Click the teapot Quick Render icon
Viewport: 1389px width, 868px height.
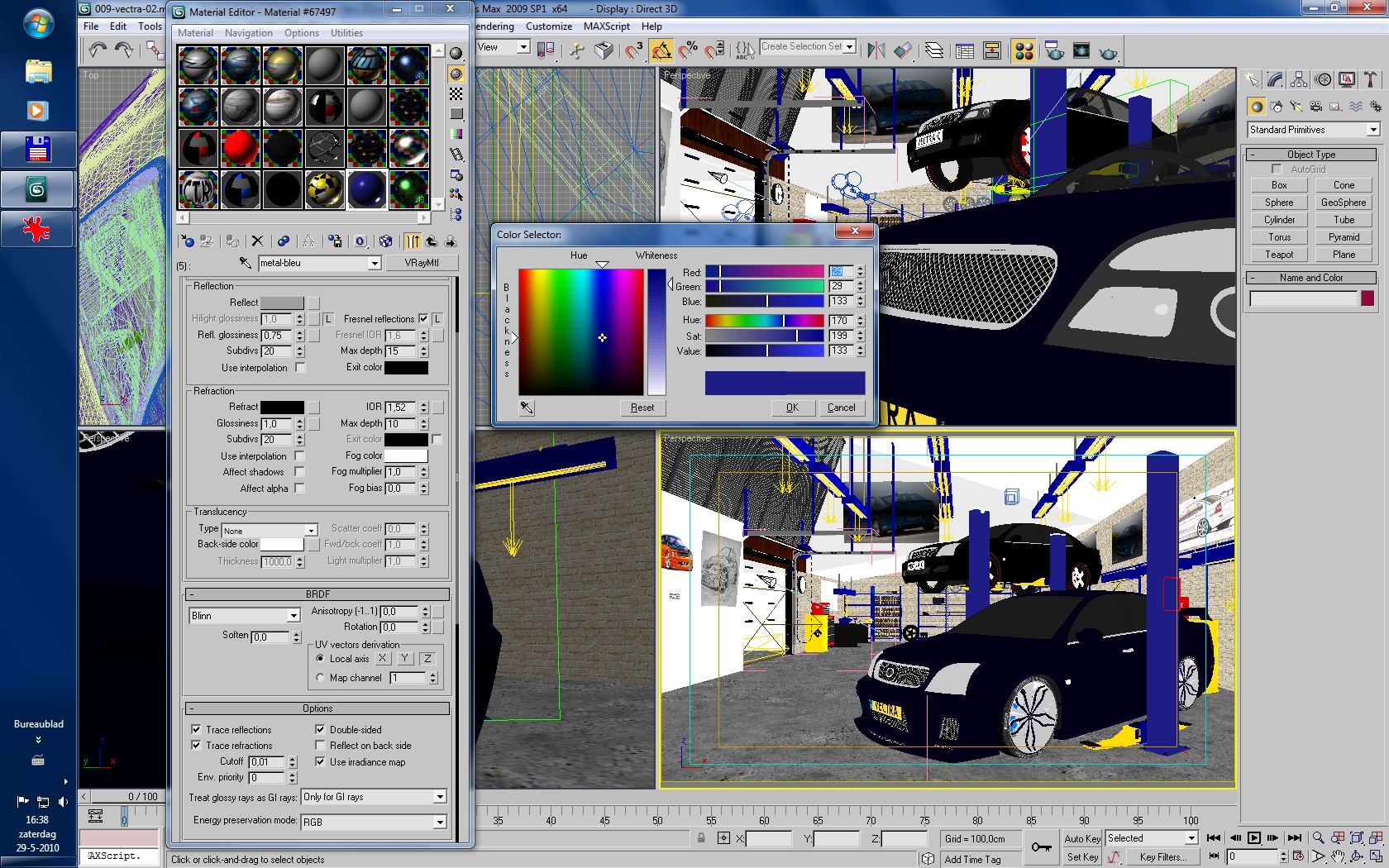pyautogui.click(x=1108, y=52)
